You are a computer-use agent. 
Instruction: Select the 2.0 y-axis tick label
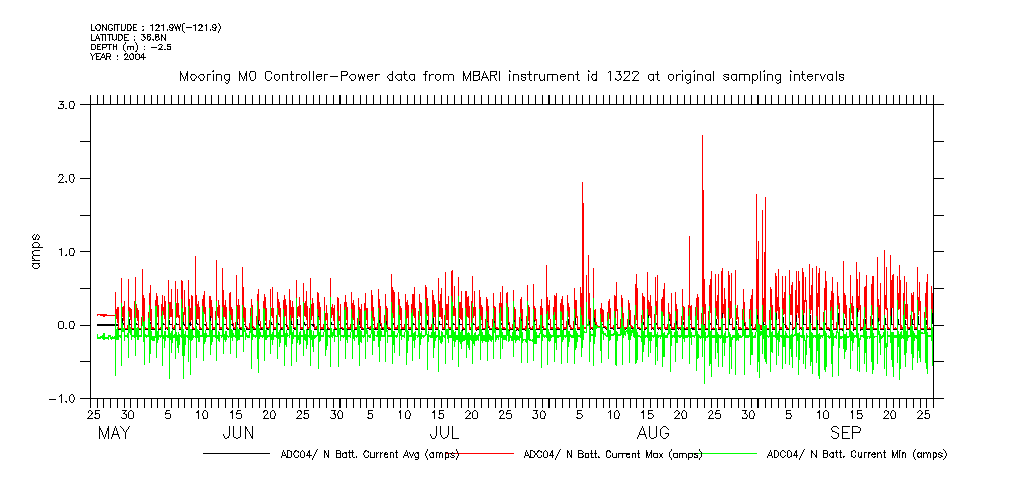point(68,178)
